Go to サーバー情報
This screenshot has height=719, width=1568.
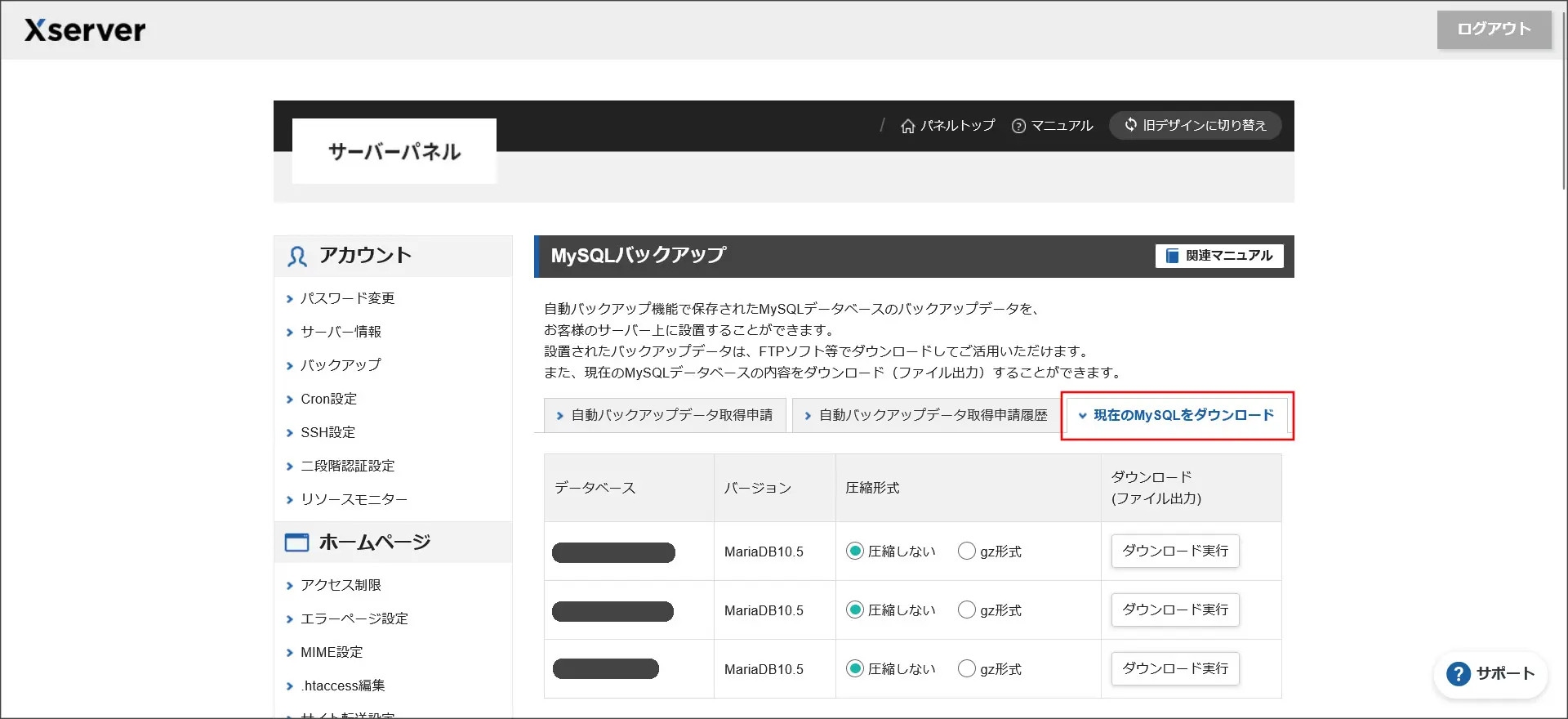pyautogui.click(x=341, y=332)
